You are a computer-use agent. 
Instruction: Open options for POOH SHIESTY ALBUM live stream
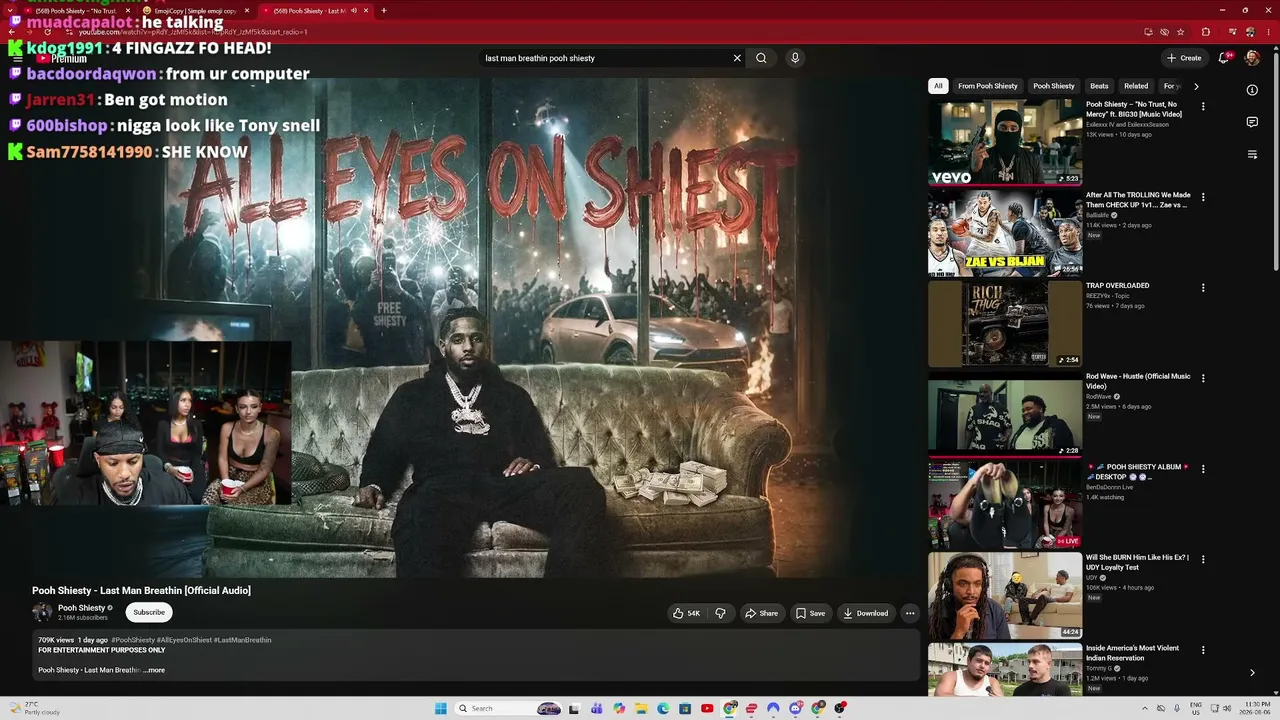tap(1203, 469)
